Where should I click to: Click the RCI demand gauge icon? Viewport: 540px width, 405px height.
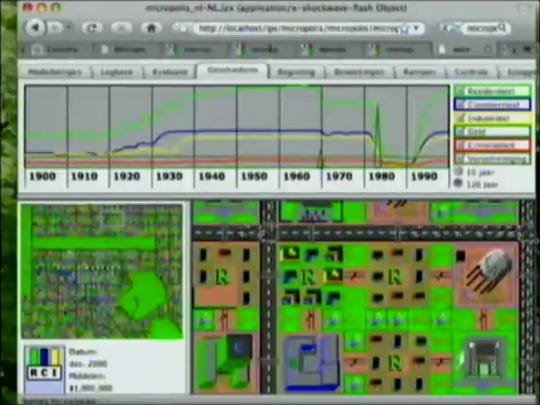(x=45, y=364)
